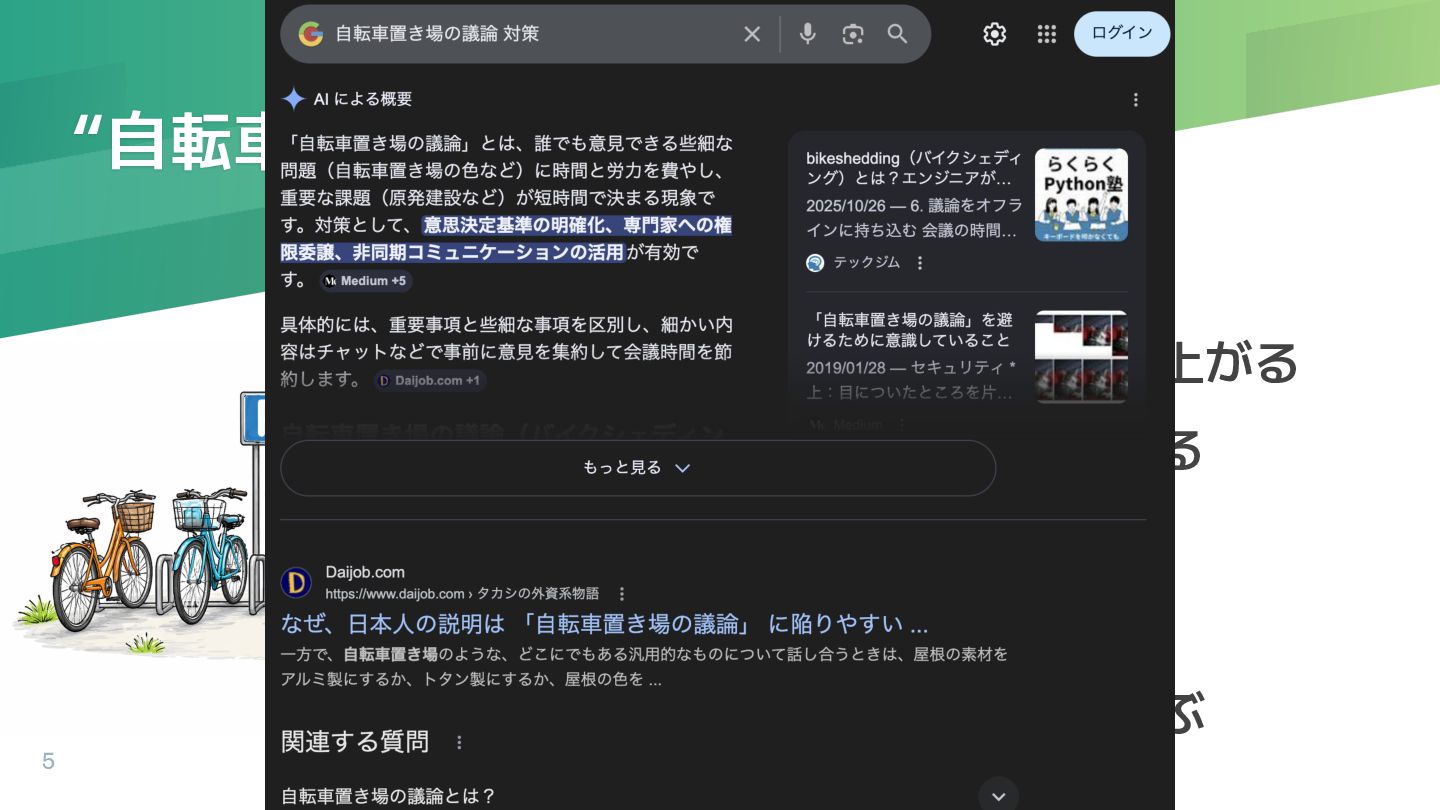Click the AI による概要 heading

click(x=363, y=99)
